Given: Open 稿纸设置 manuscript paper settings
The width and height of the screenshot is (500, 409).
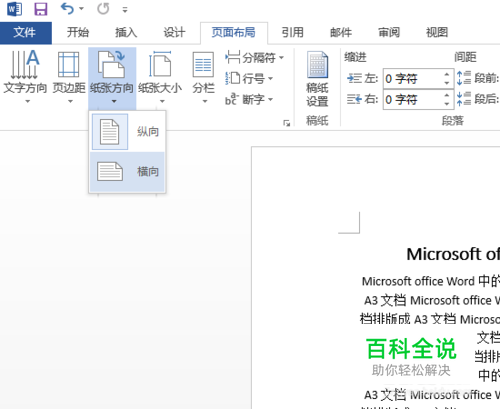Looking at the screenshot, I should coord(317,79).
